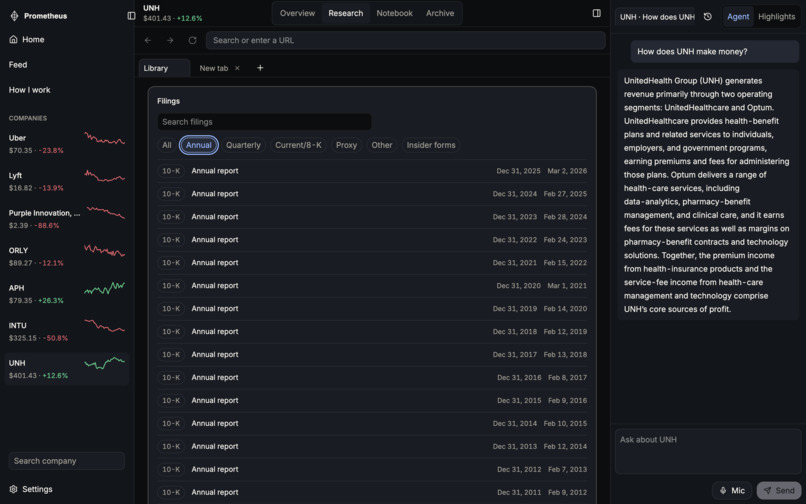Select ORLY in companies list

[67, 257]
